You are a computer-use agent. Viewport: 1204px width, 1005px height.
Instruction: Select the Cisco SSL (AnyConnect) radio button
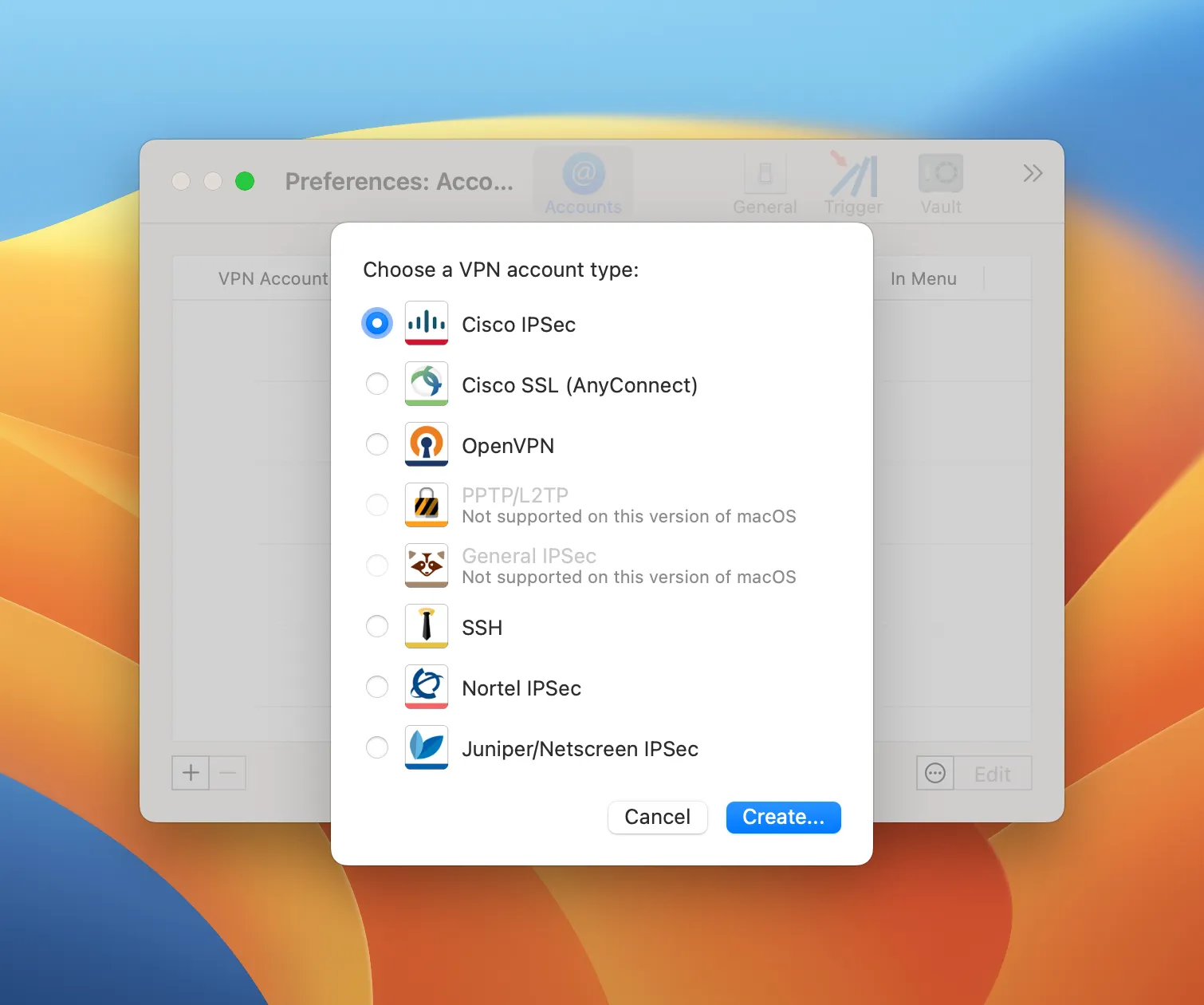[x=377, y=384]
